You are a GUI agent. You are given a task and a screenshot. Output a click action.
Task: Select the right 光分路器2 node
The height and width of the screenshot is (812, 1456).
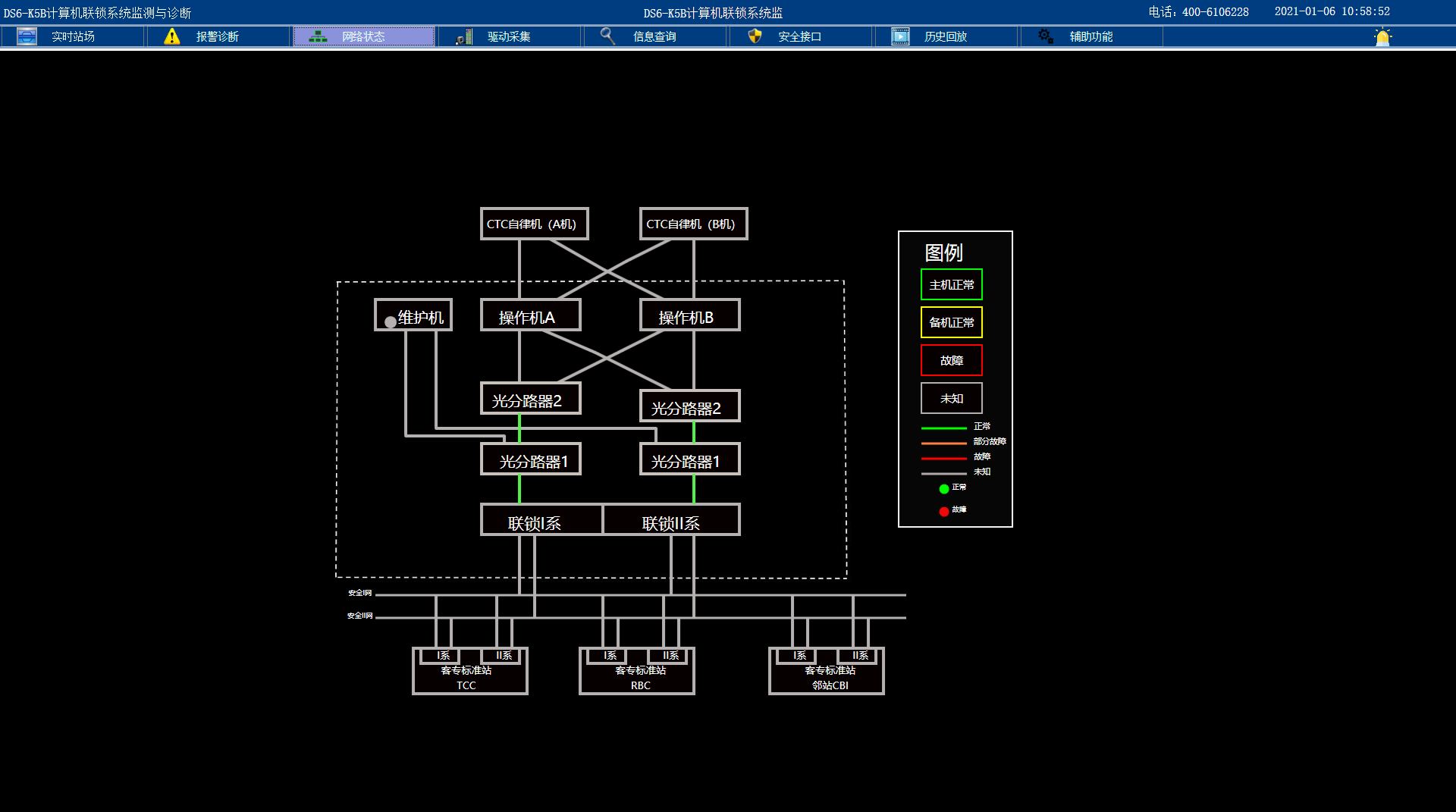point(690,406)
